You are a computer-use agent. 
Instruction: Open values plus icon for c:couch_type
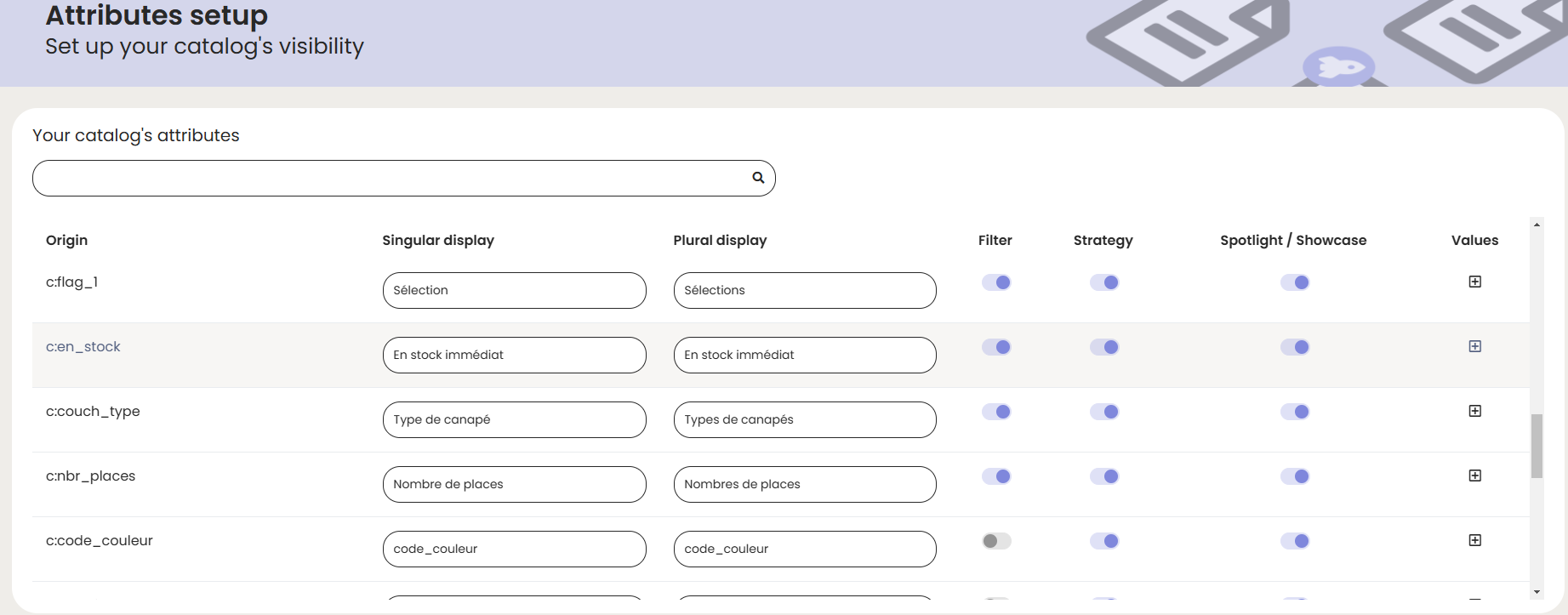point(1474,411)
